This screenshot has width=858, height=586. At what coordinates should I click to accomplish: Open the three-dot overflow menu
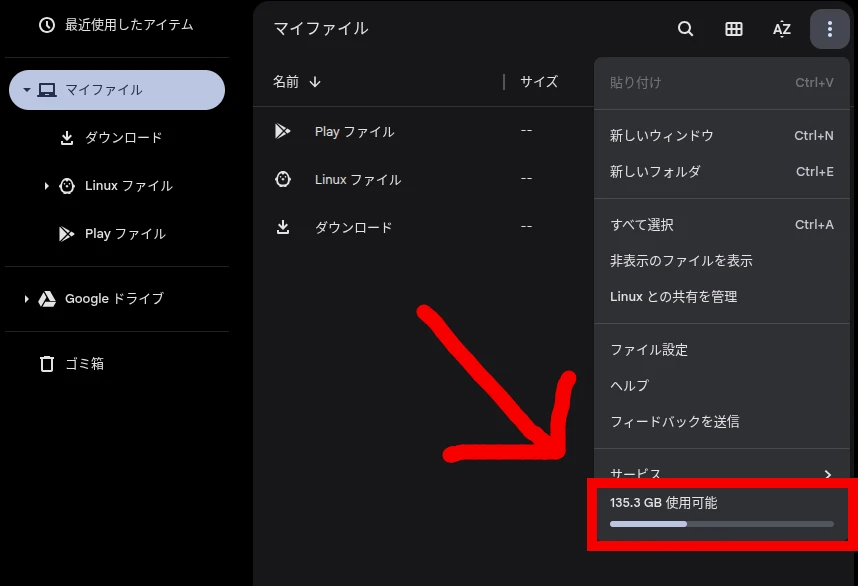click(829, 29)
